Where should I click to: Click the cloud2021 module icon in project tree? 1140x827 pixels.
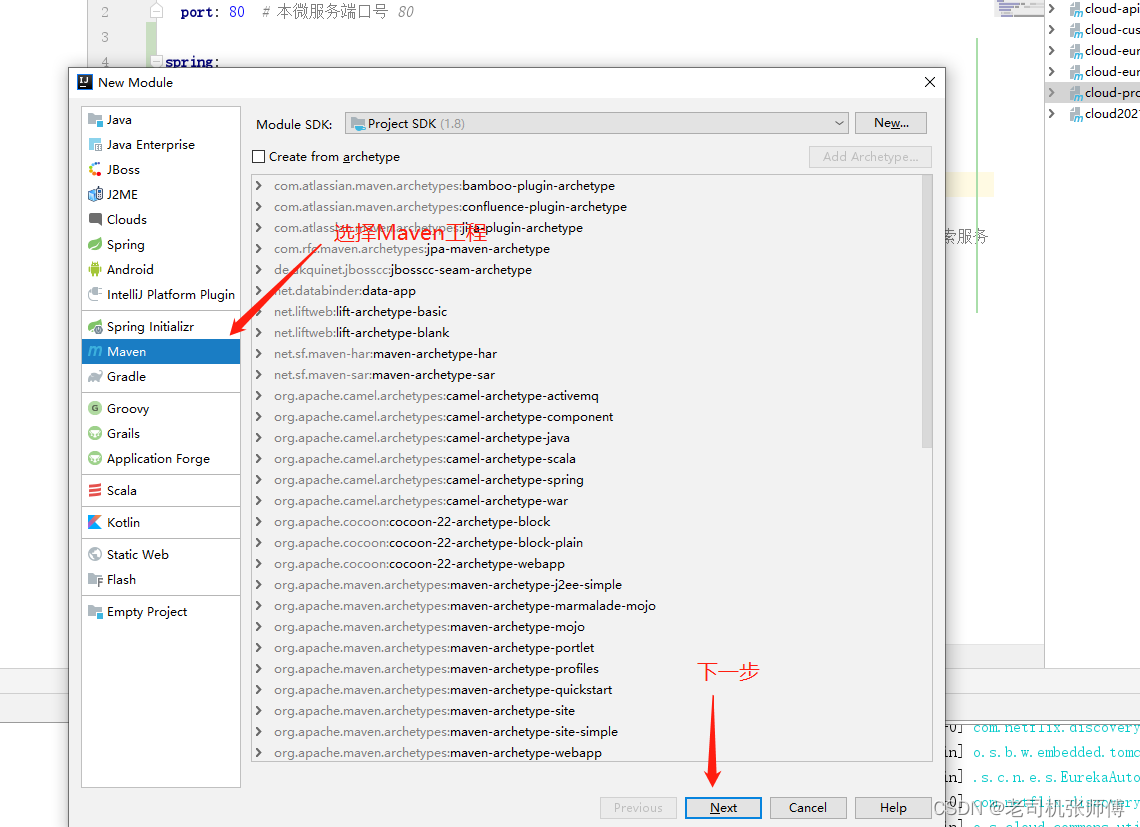1076,114
